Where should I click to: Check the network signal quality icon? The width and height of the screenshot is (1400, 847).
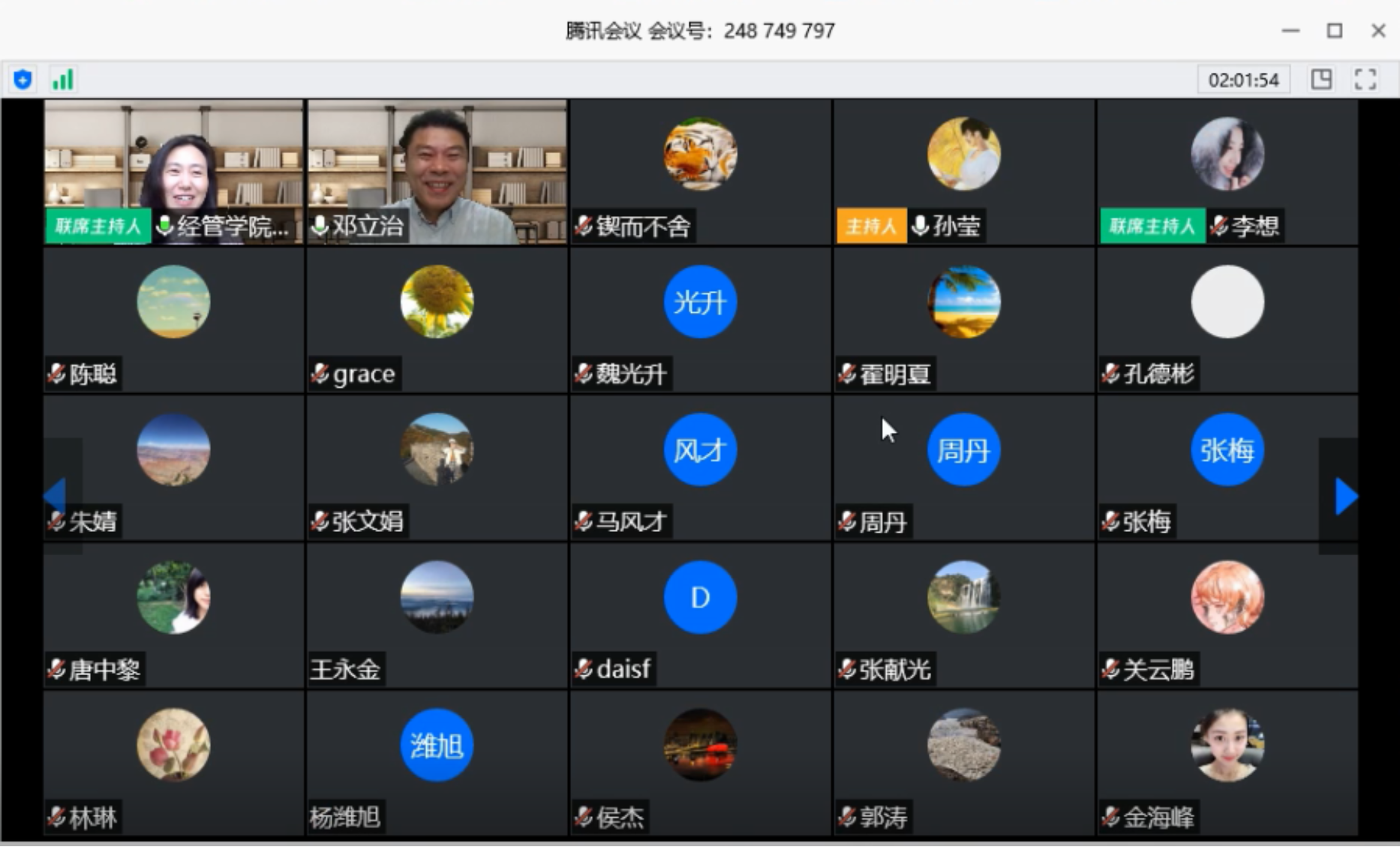pyautogui.click(x=62, y=78)
